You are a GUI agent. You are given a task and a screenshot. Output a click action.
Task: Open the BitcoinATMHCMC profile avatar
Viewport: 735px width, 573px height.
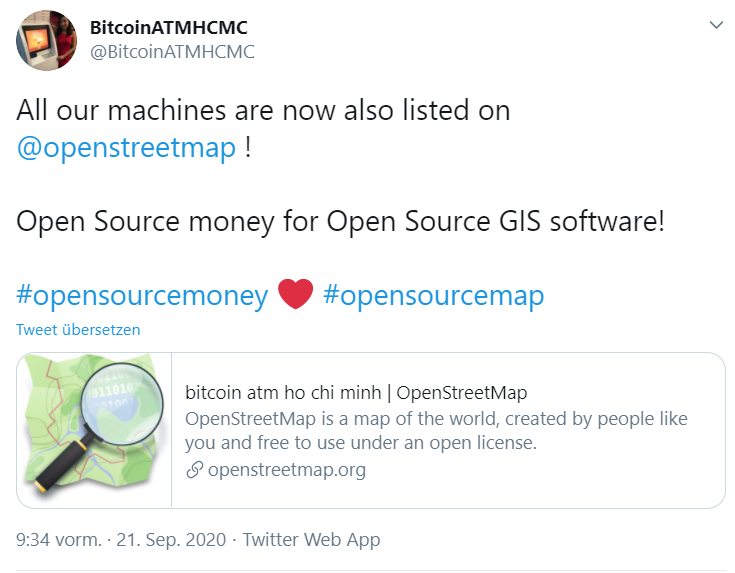click(46, 40)
